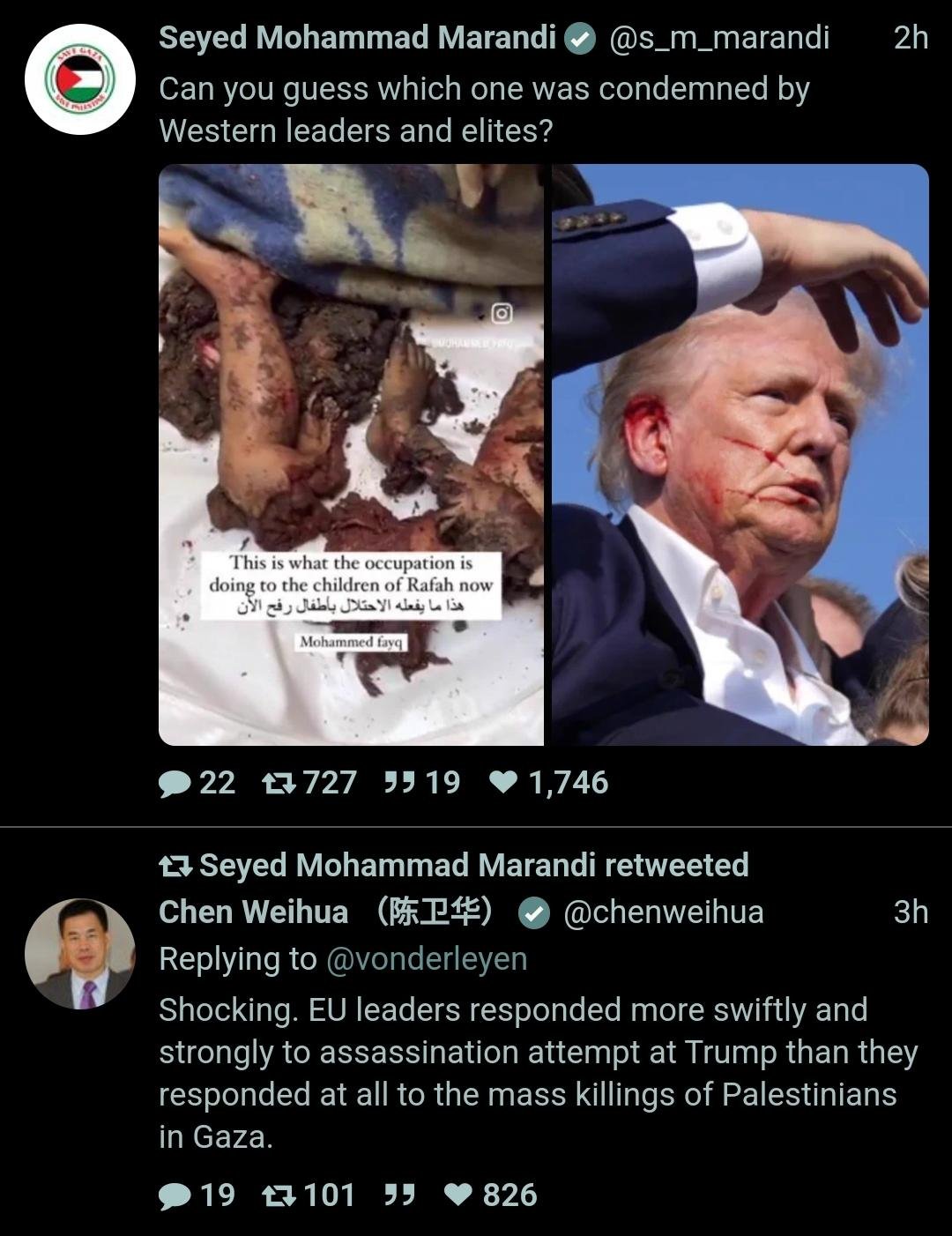Image resolution: width=952 pixels, height=1236 pixels.
Task: Open the reply icon on Marandi's tweet
Action: 175,783
